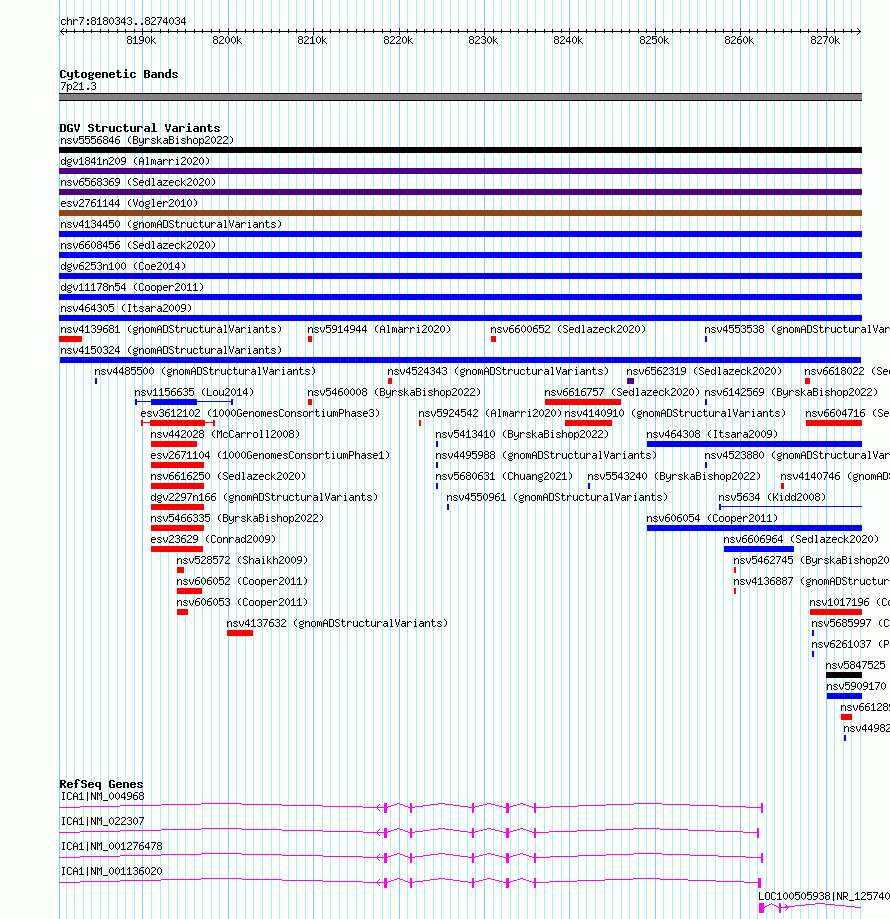
Task: Click dgv11178n54 (Cooper2011) label
Action: [132, 288]
